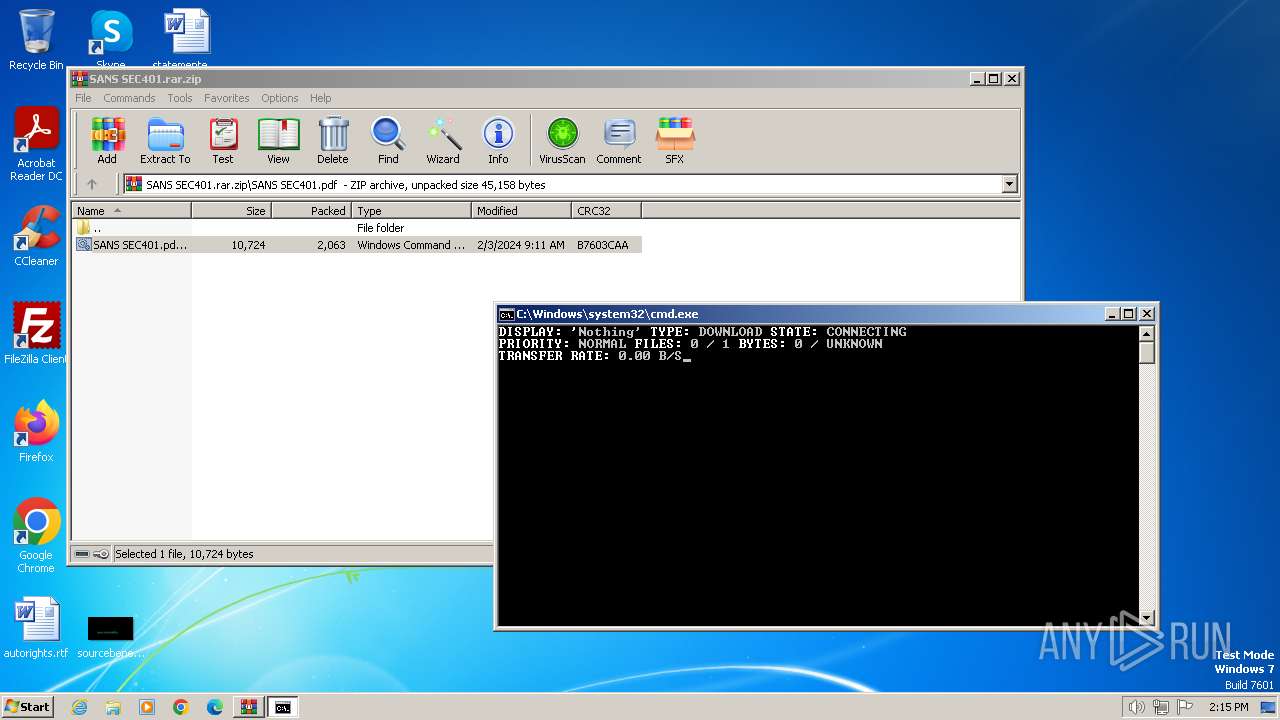Click the statements Word document desktop icon
This screenshot has height=720, width=1280.
coord(187,40)
